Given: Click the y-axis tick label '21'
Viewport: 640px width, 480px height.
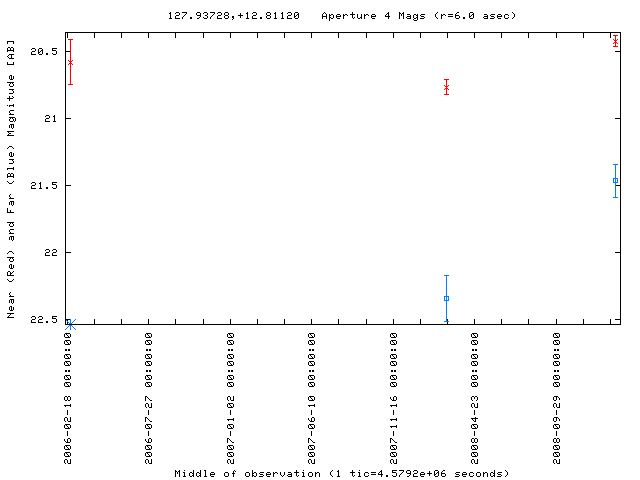Looking at the screenshot, I should 51,118.
